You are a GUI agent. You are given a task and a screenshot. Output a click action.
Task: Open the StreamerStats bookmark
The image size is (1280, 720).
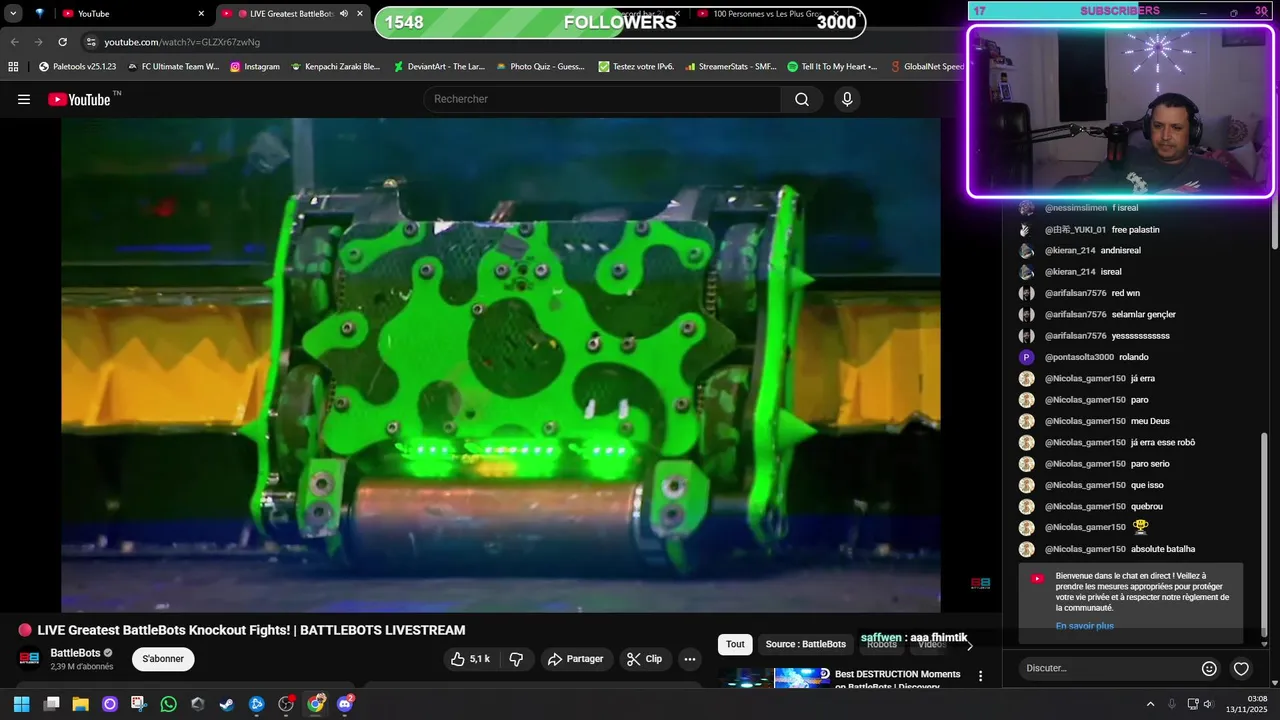tap(730, 67)
